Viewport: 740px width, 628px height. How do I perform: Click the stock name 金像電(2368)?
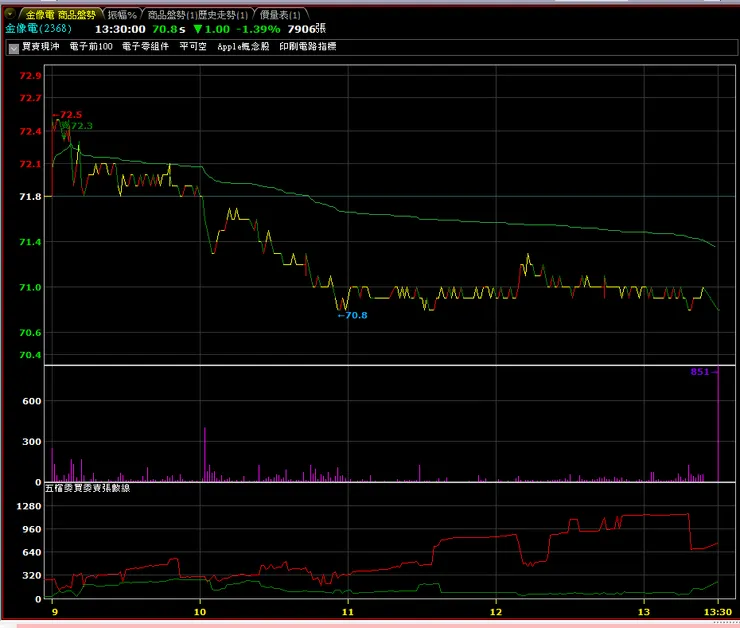38,28
